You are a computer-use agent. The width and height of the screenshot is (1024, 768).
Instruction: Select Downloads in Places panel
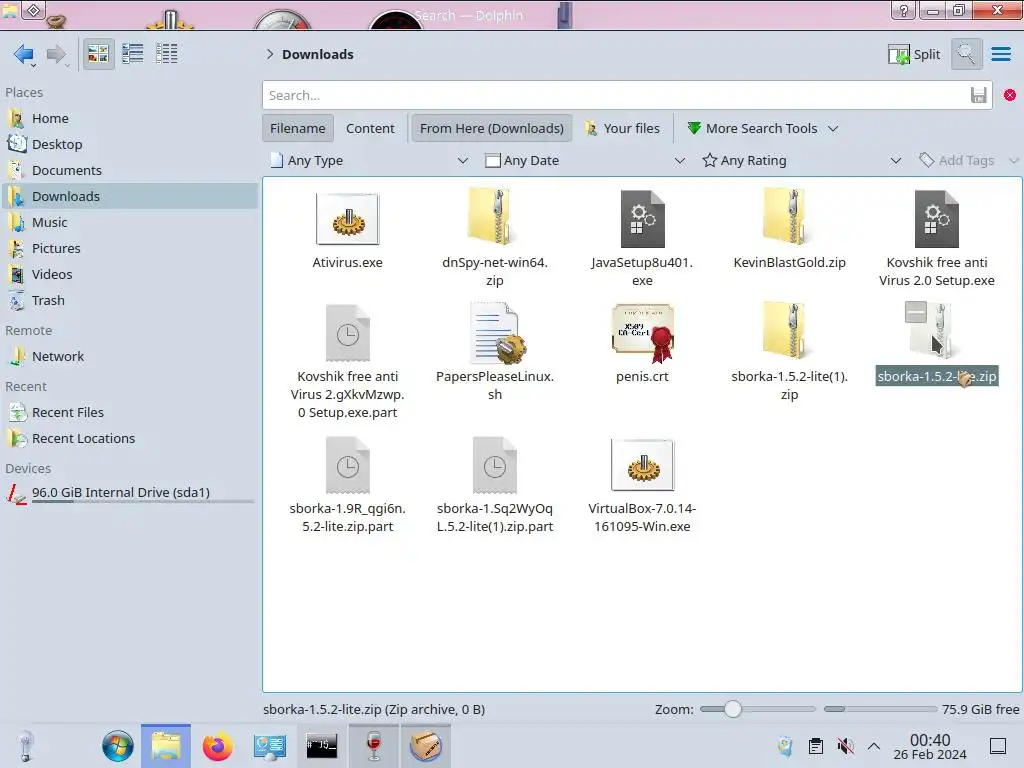(x=130, y=196)
